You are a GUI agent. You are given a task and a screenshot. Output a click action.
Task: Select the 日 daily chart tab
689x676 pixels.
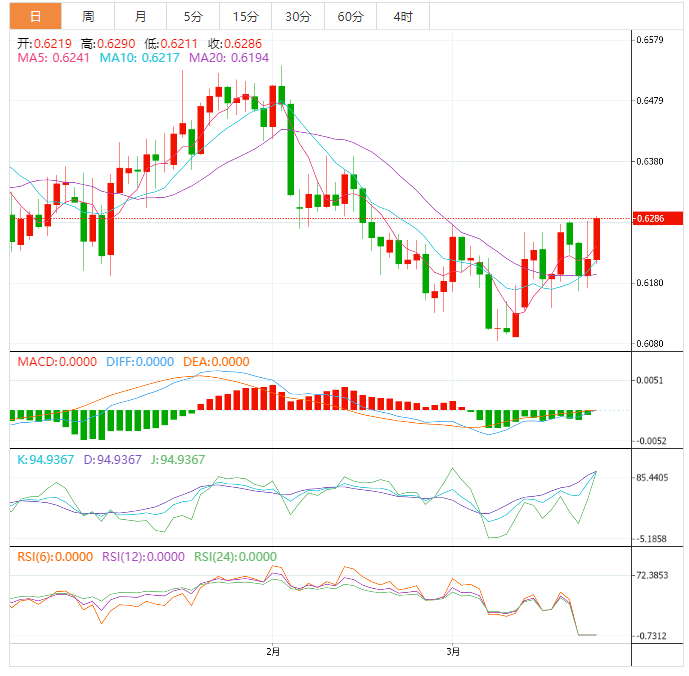pyautogui.click(x=35, y=16)
